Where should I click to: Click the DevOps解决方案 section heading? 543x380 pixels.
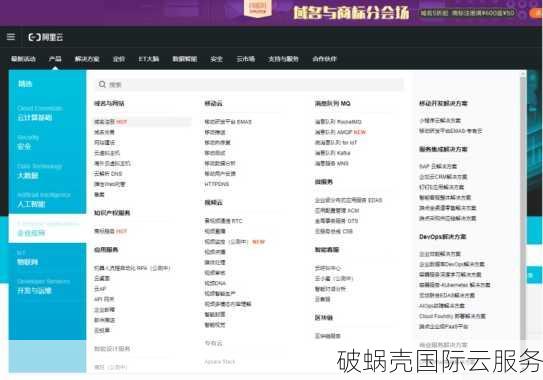443,237
